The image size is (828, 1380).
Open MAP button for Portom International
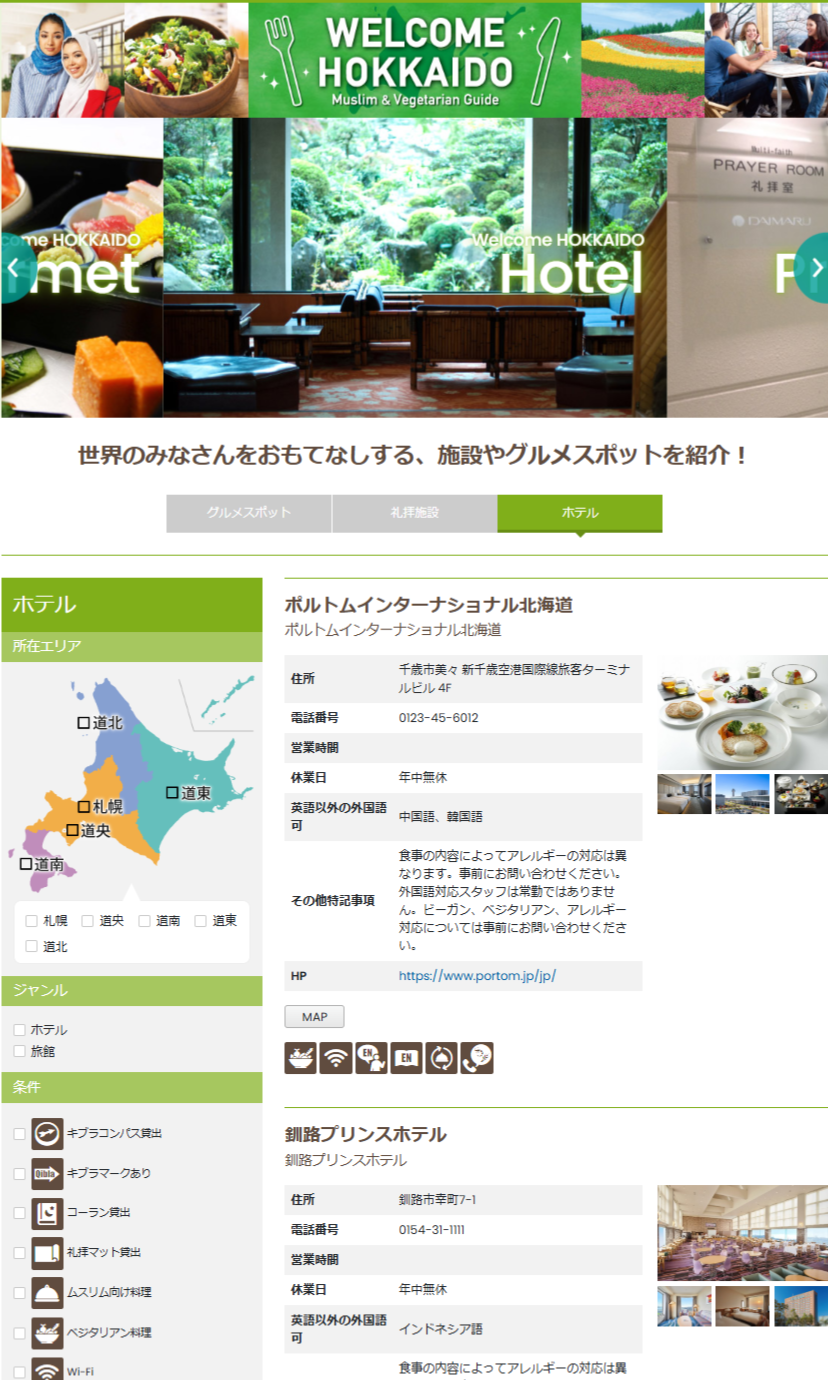(x=315, y=1017)
